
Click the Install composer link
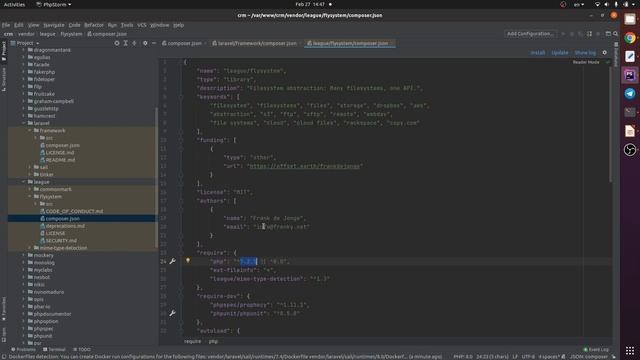point(538,53)
